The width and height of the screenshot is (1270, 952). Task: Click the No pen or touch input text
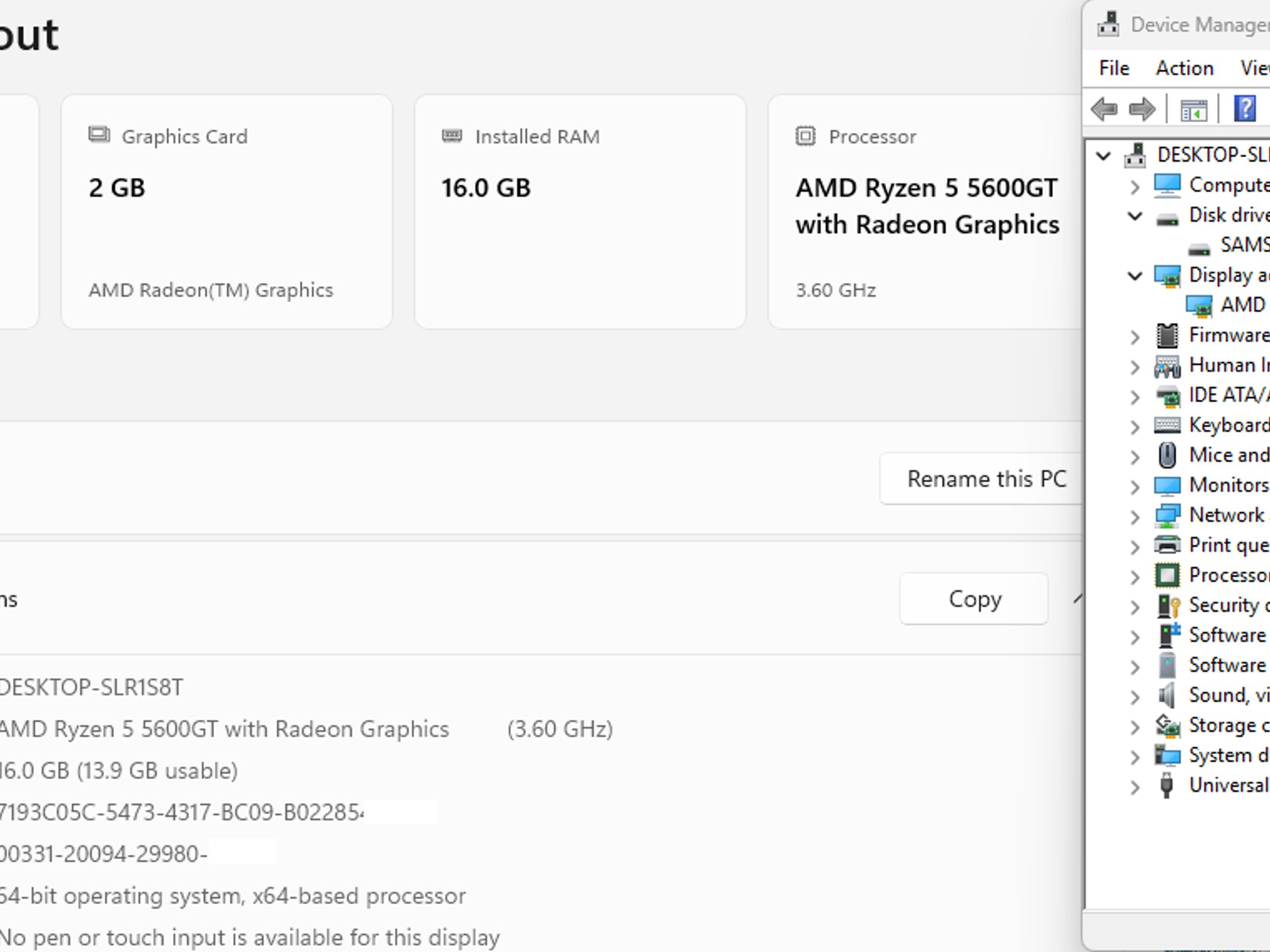point(249,938)
